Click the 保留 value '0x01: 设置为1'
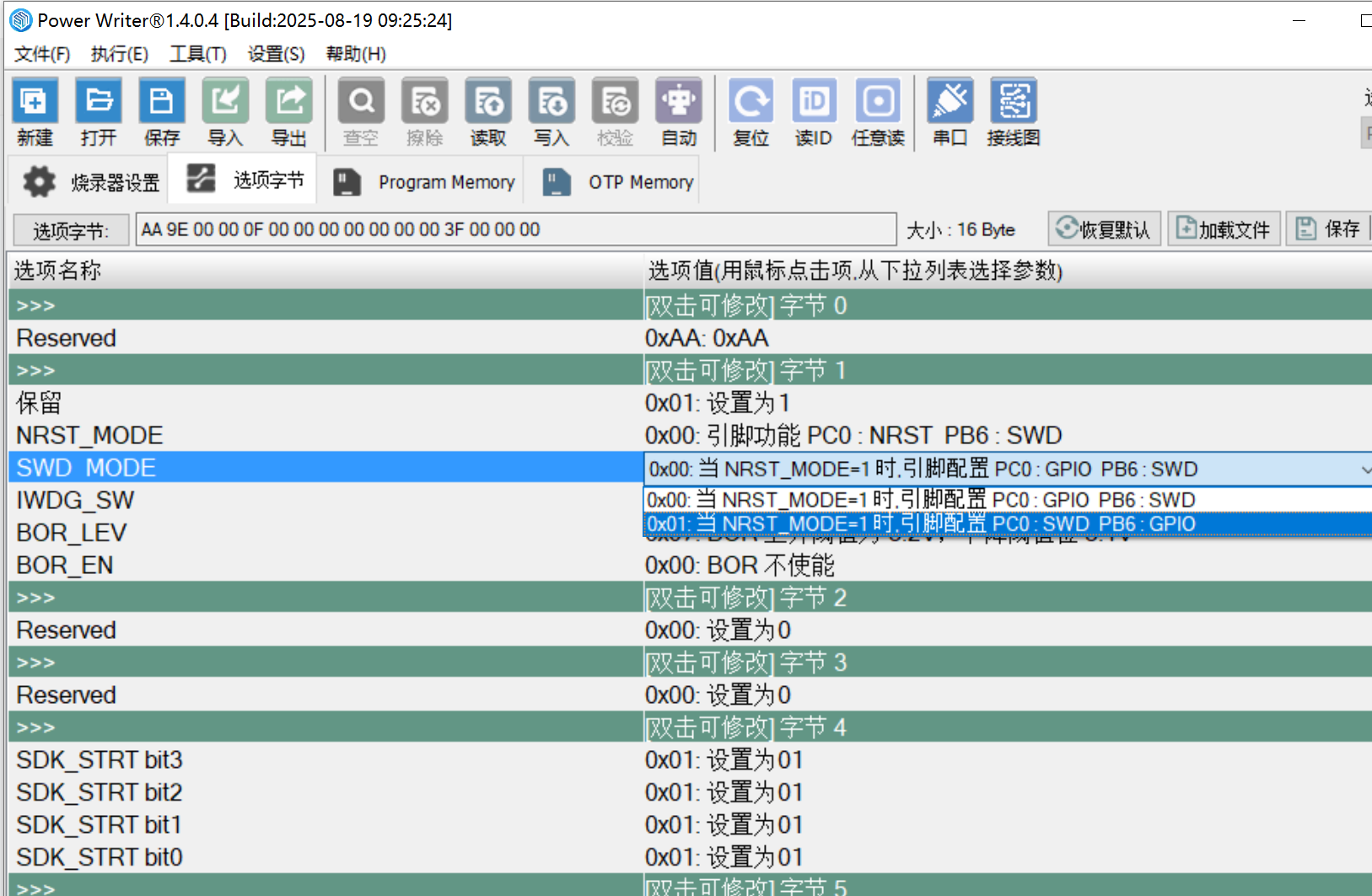This screenshot has width=1372, height=896. 718,403
